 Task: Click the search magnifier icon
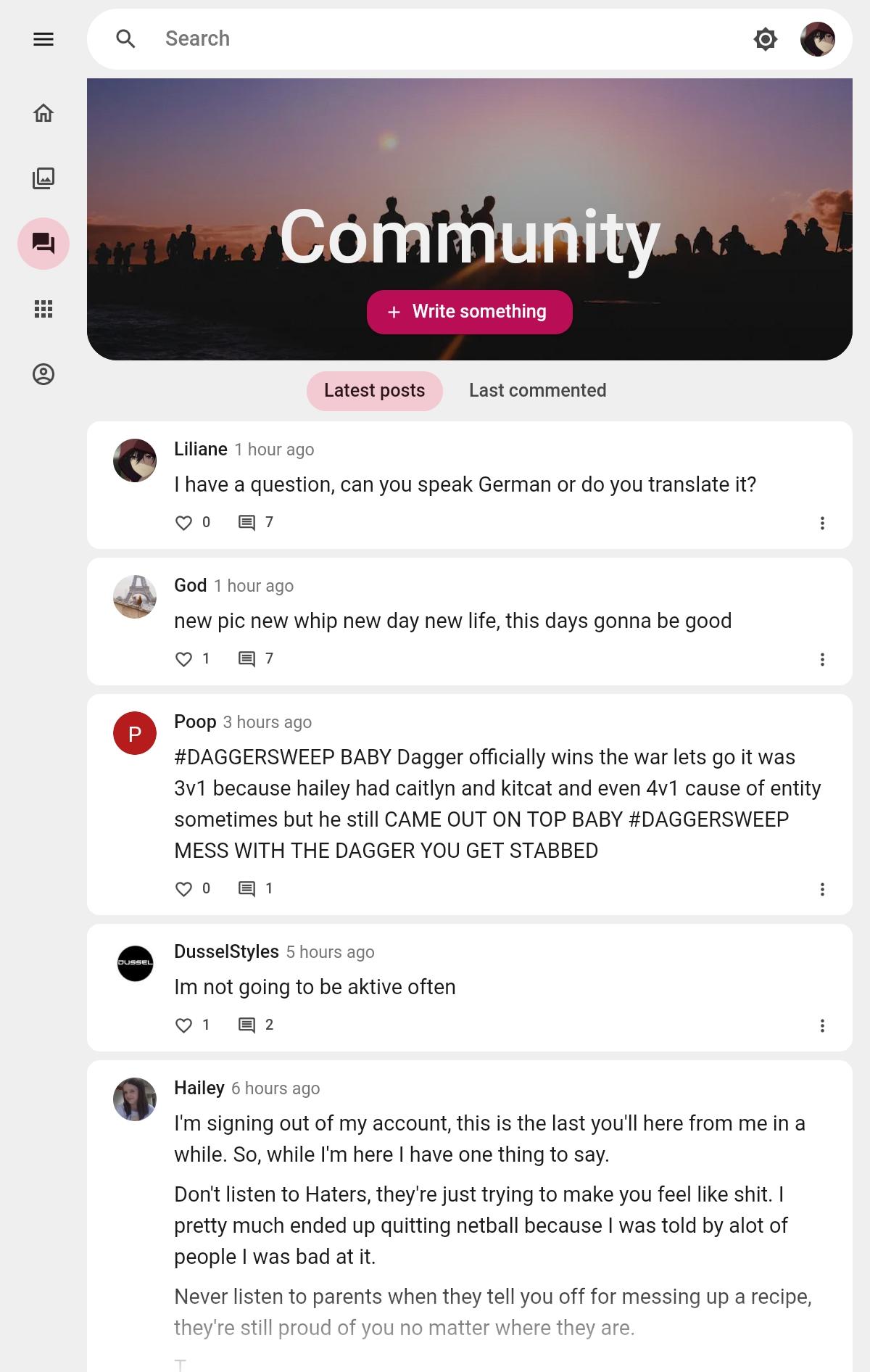tap(126, 39)
